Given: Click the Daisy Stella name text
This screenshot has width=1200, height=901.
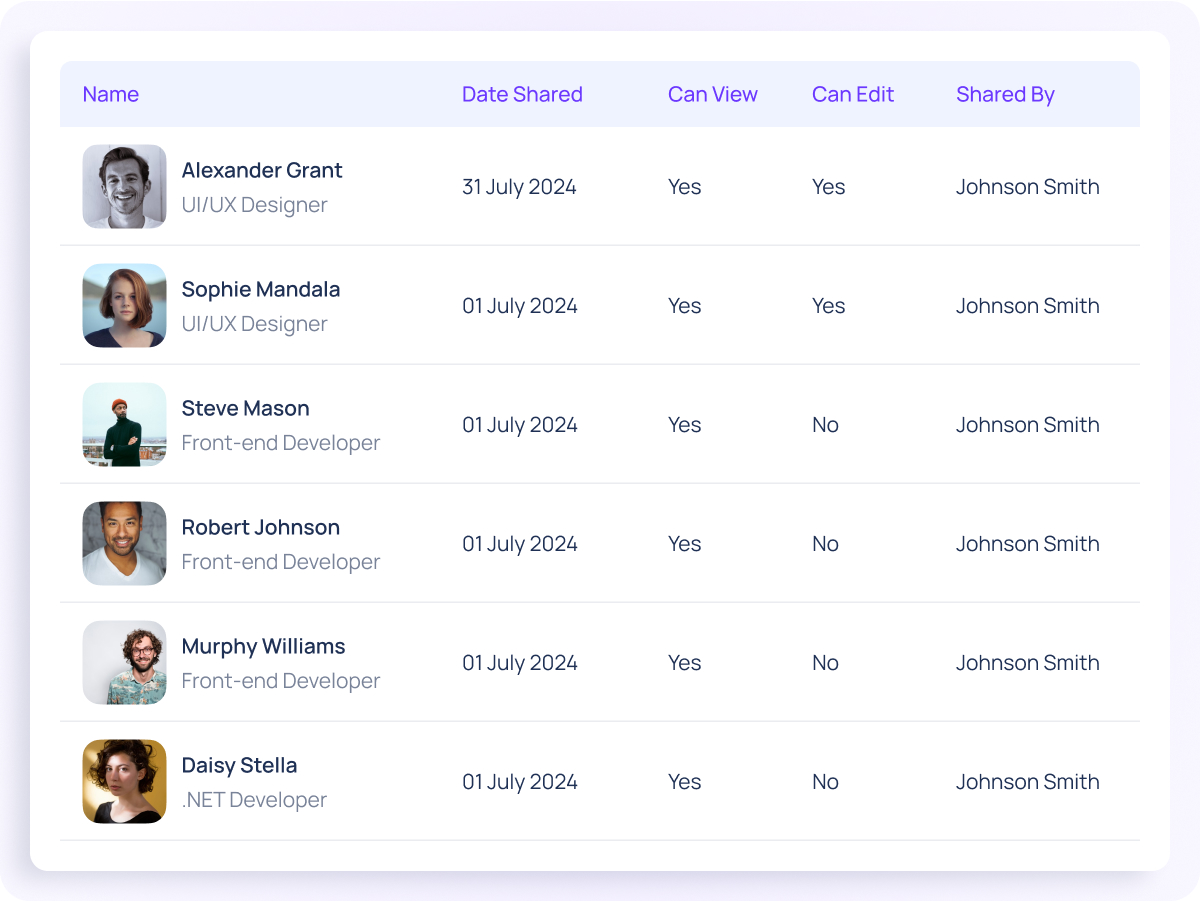Looking at the screenshot, I should [x=239, y=765].
